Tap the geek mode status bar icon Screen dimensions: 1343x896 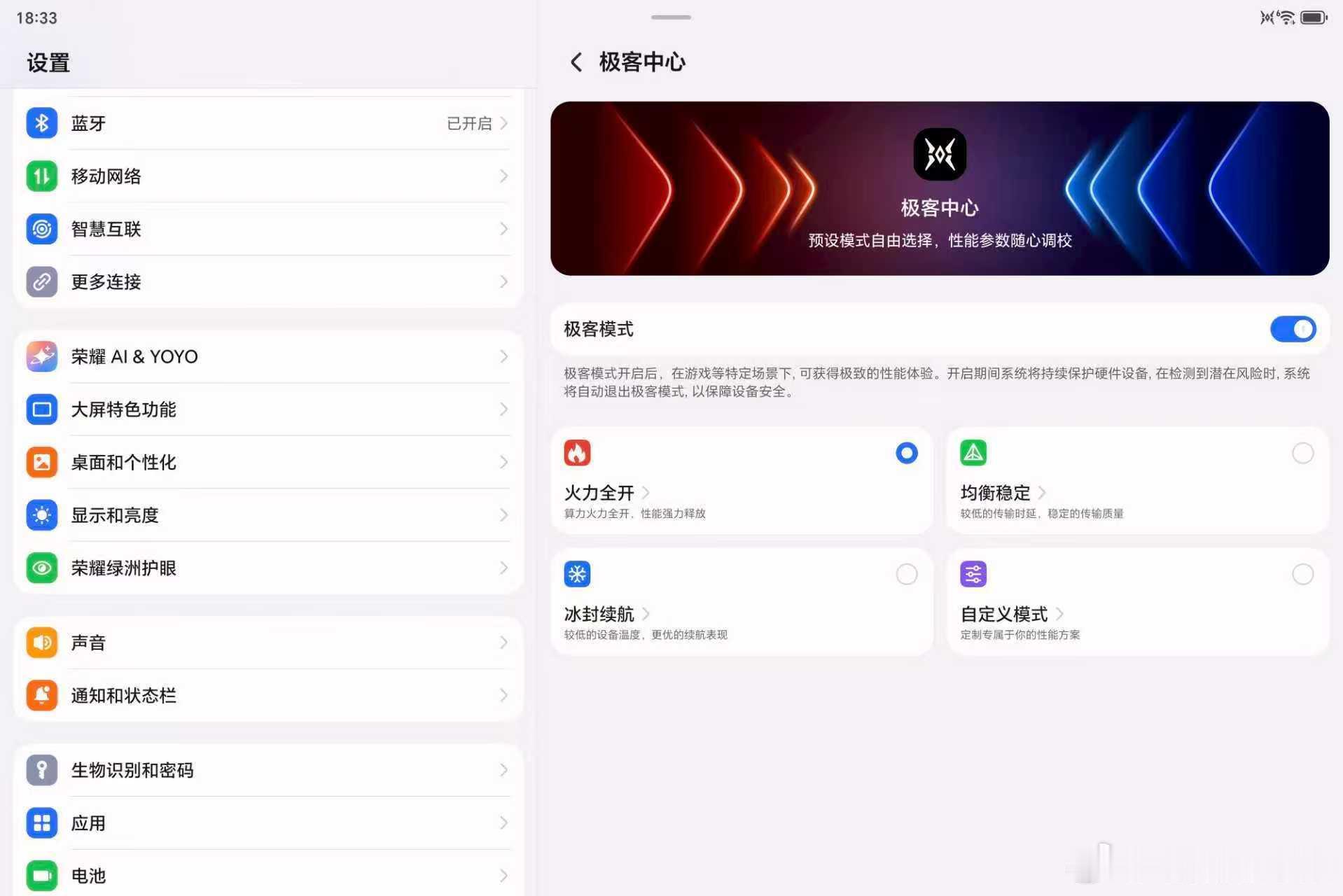click(x=1267, y=17)
